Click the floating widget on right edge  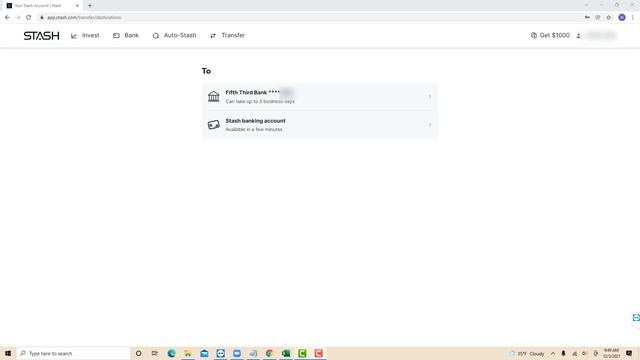636,318
